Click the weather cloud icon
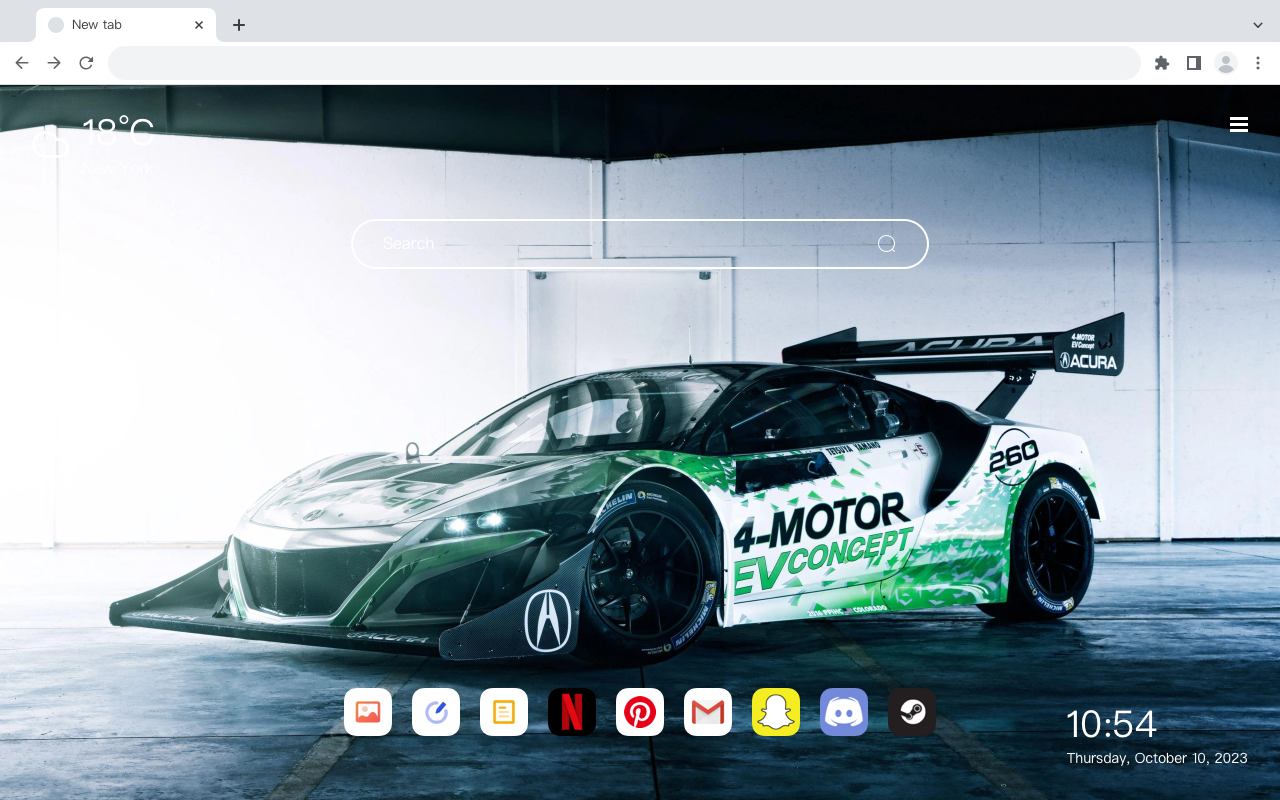The height and width of the screenshot is (800, 1280). pos(50,142)
